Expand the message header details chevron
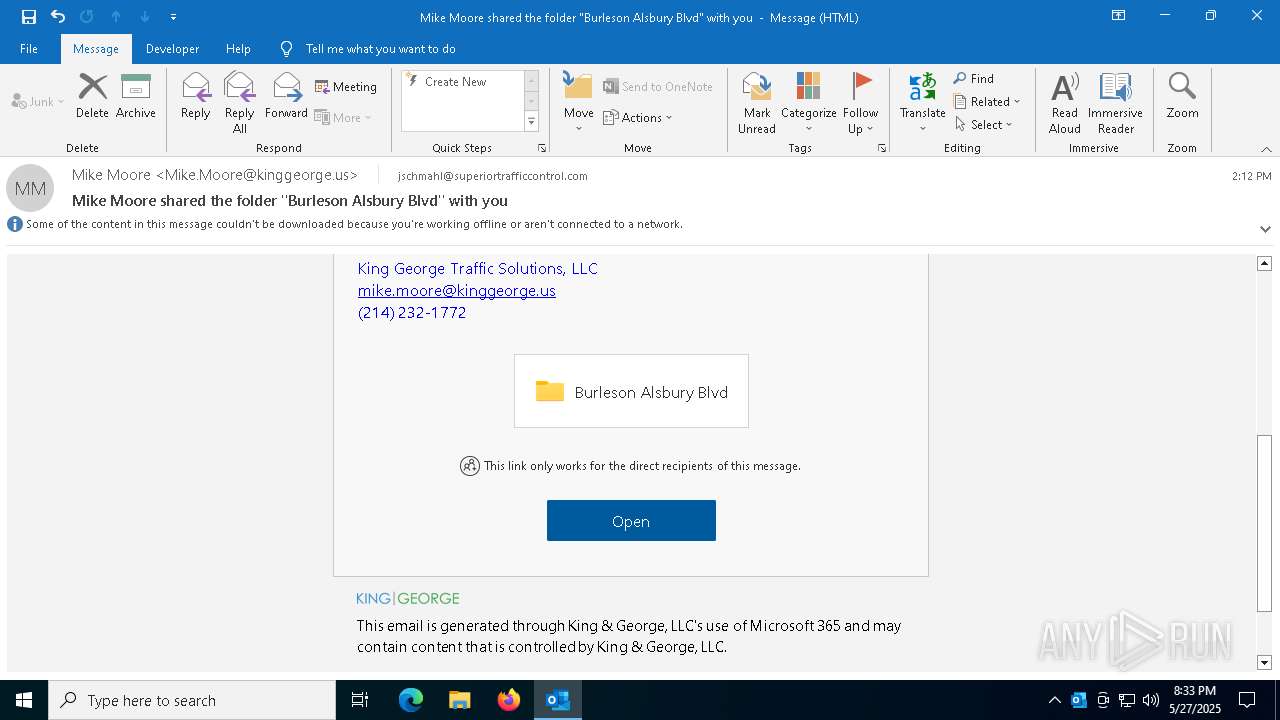This screenshot has height=720, width=1280. (1265, 229)
